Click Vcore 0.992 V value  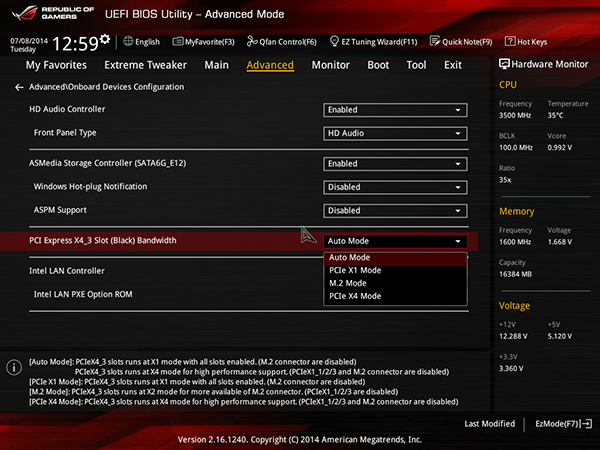point(559,148)
